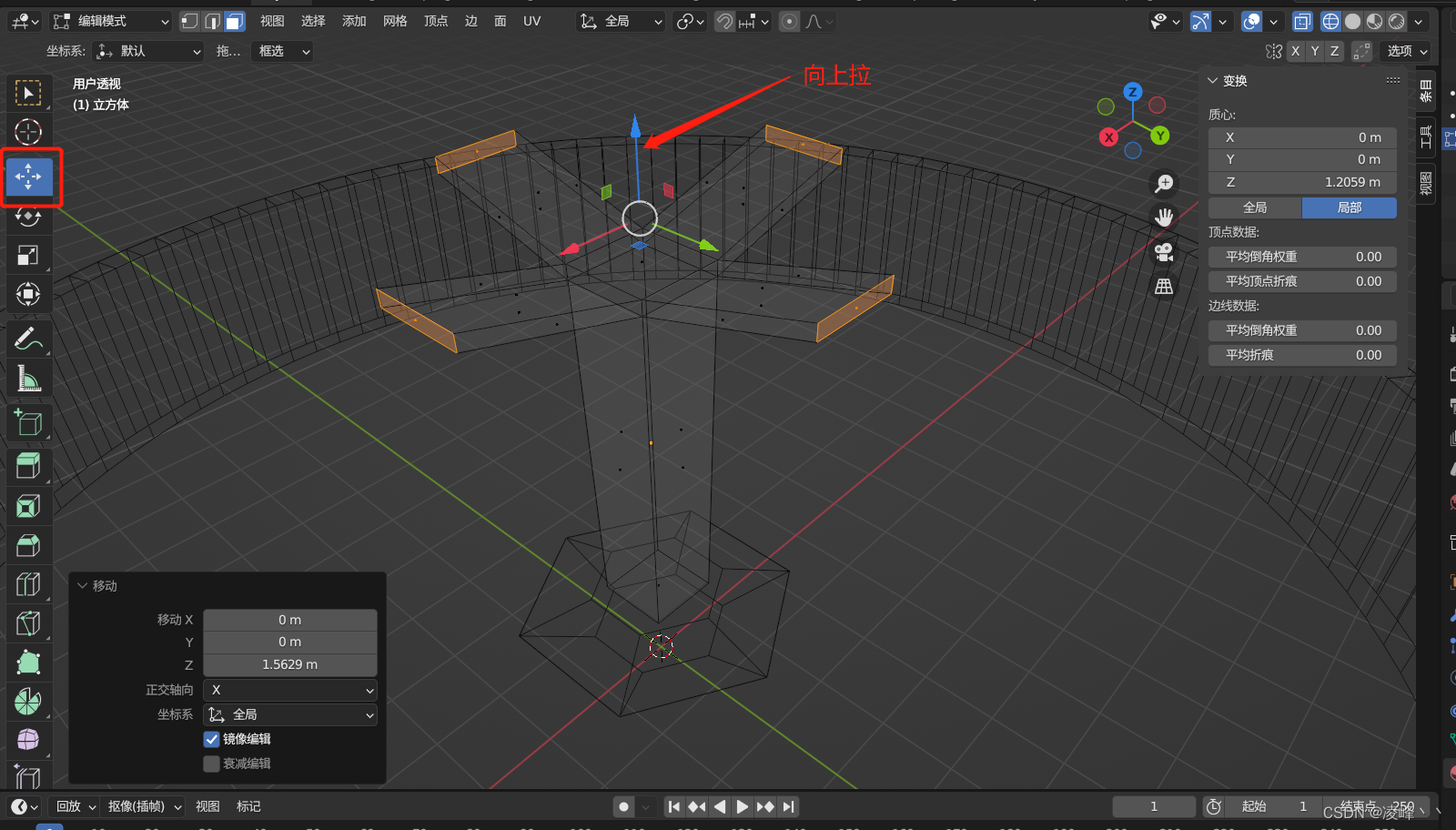
Task: Open the 视图 menu in viewport header
Action: [x=272, y=21]
